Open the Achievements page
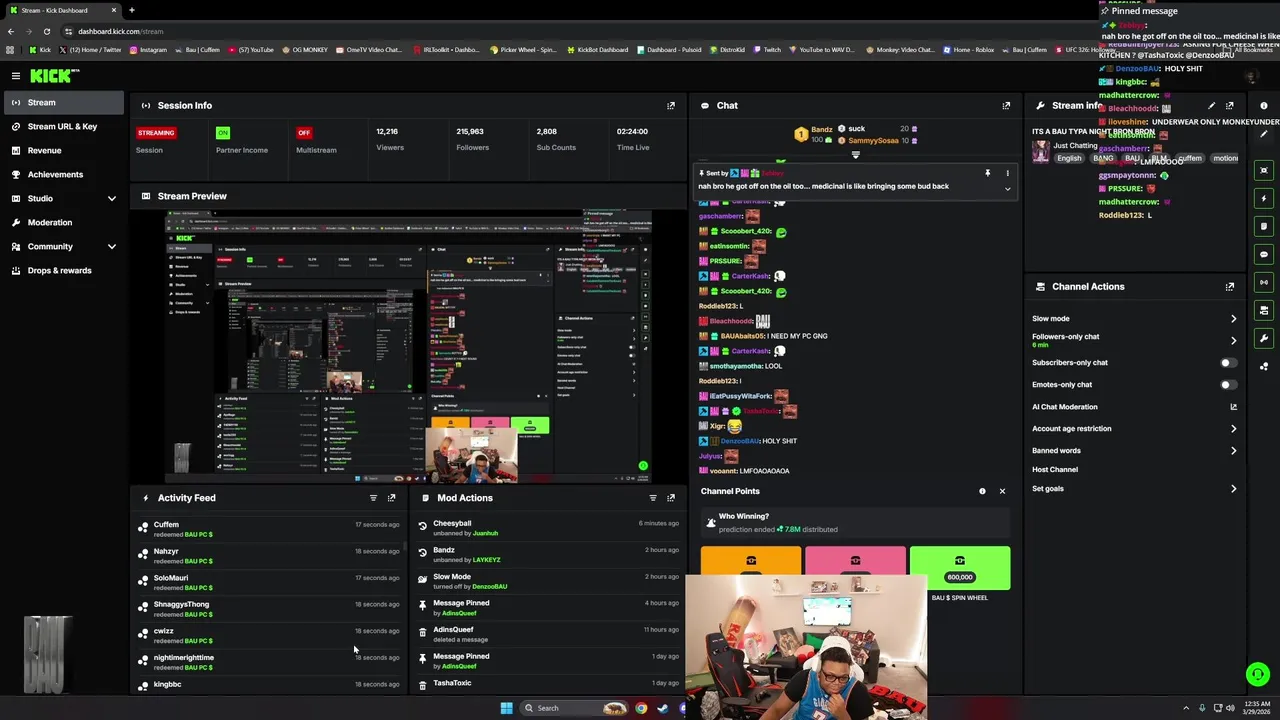 coord(62,174)
